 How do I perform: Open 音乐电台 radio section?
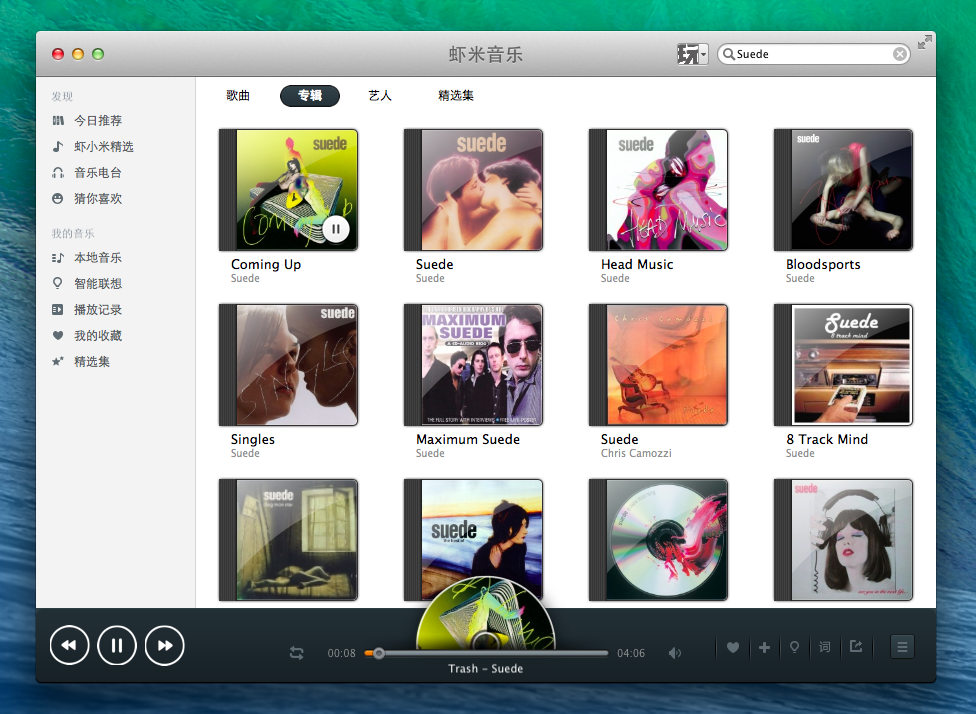tap(87, 172)
